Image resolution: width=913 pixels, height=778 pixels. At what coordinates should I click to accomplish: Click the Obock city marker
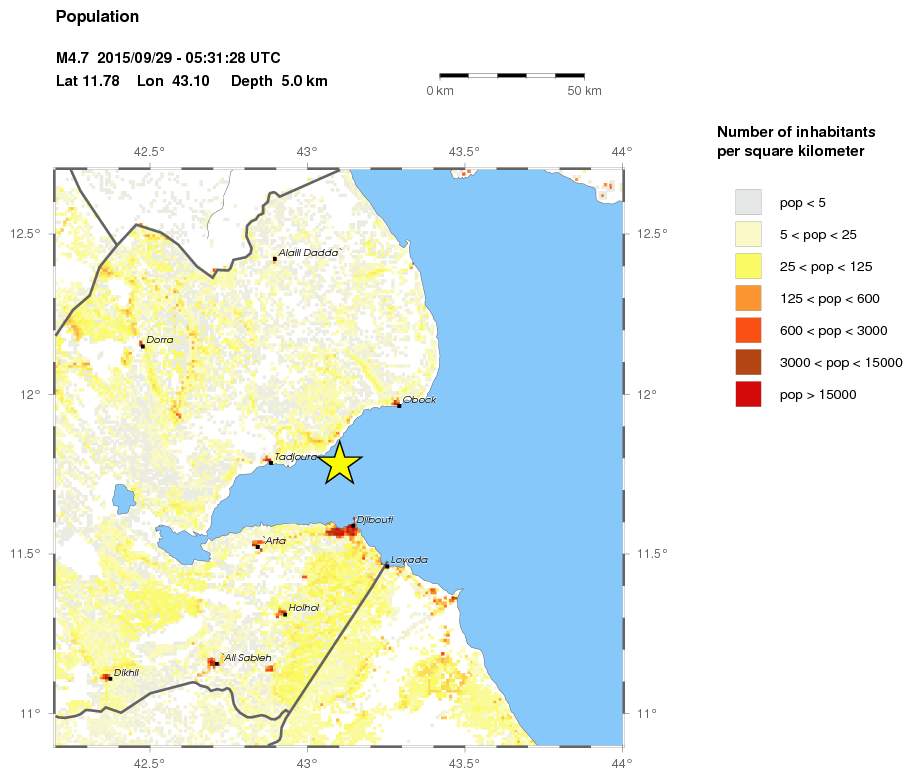399,405
